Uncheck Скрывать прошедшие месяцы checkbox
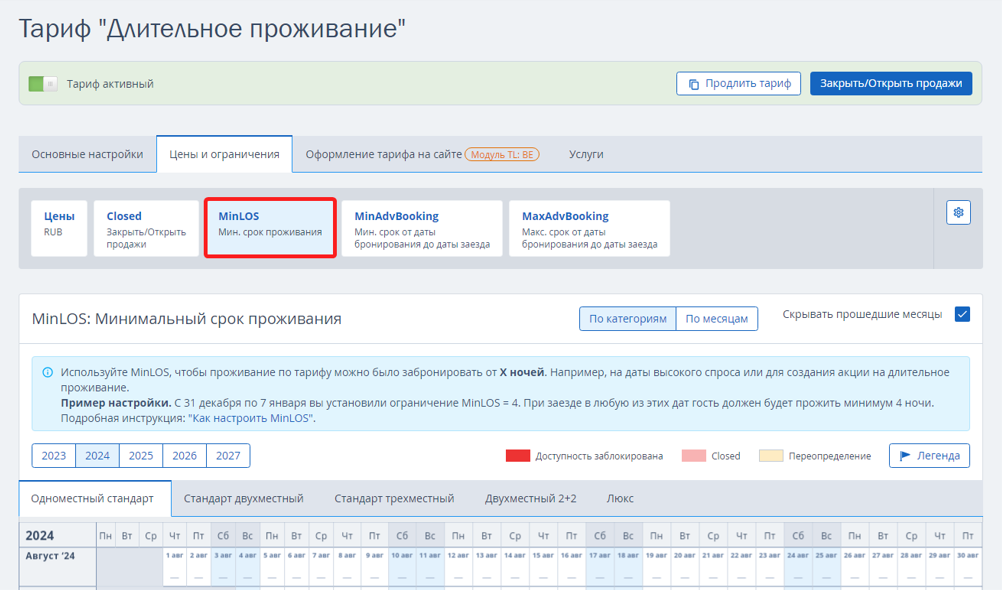Viewport: 1002px width, 590px height. click(x=962, y=314)
